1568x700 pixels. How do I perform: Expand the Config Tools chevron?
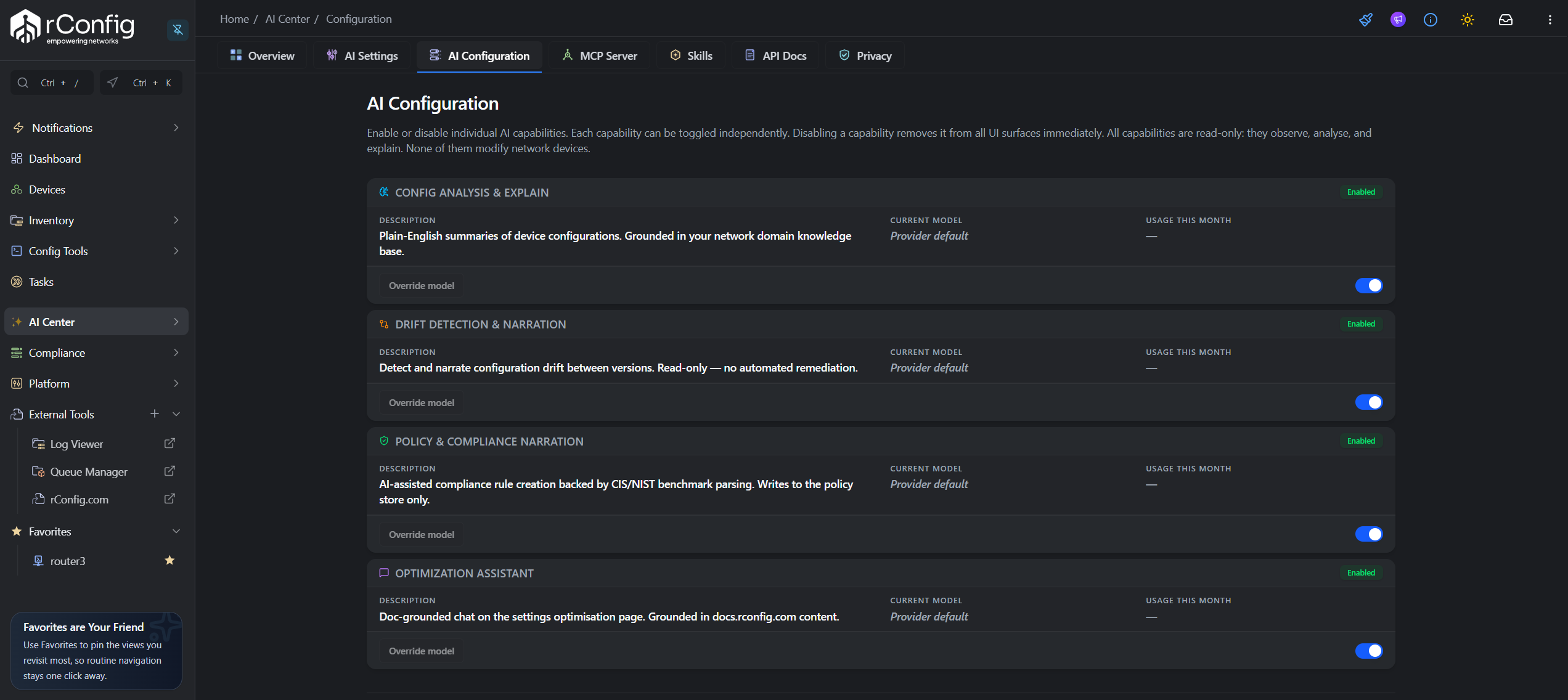[176, 251]
